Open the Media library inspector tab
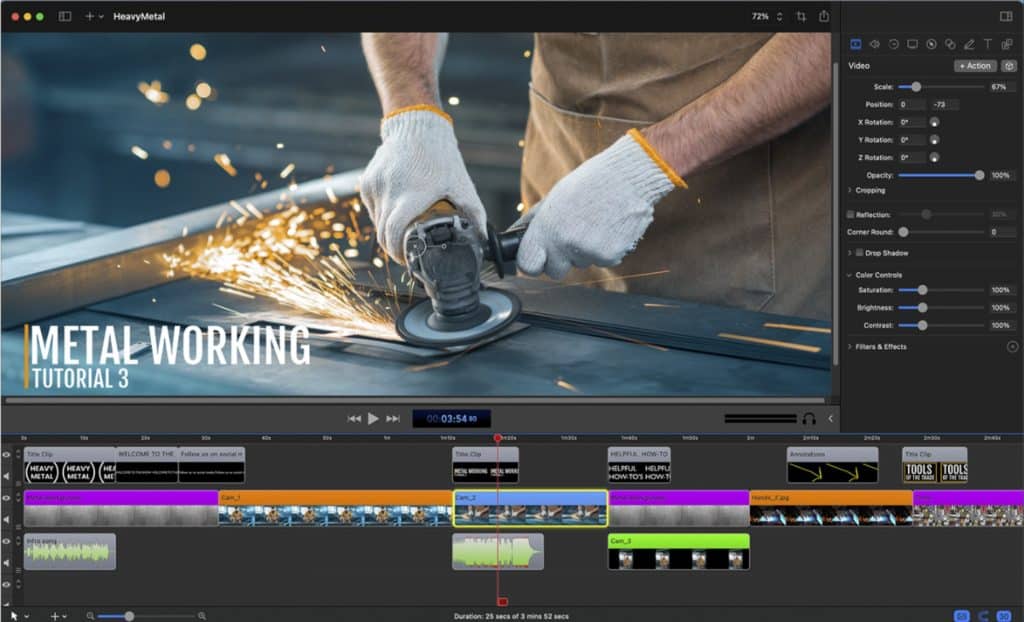Image resolution: width=1024 pixels, height=622 pixels. (1006, 44)
